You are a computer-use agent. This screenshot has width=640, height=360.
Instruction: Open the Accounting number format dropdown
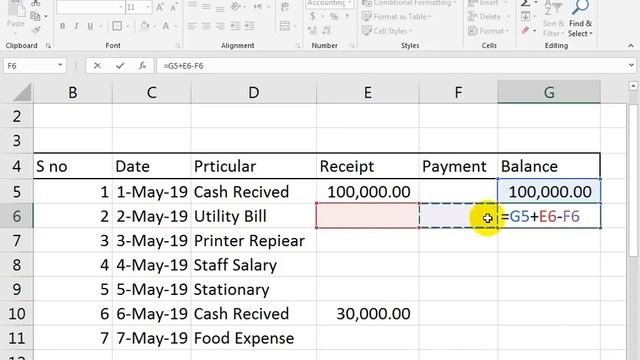click(x=349, y=3)
